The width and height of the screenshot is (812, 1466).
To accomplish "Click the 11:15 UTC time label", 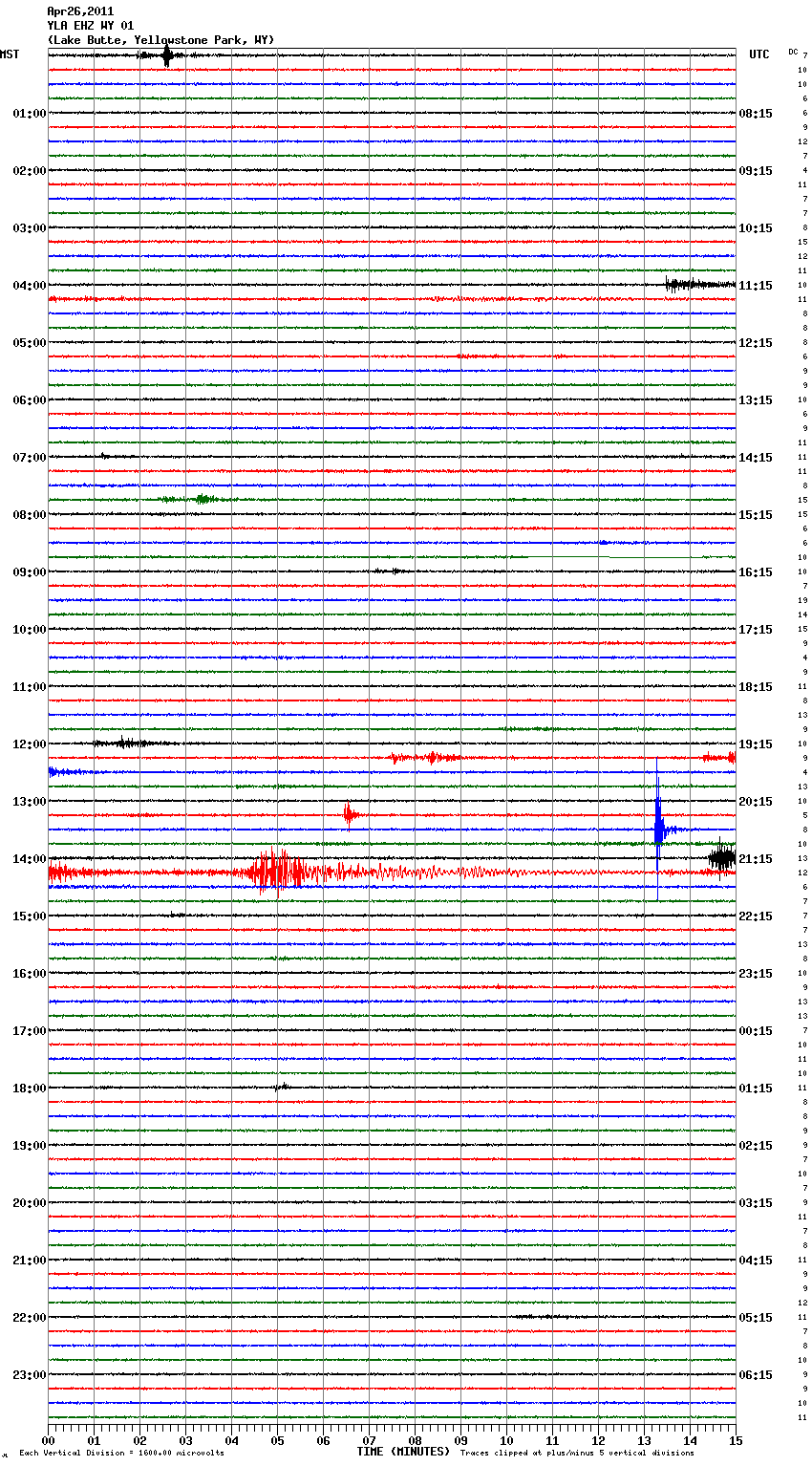I will coord(756,286).
